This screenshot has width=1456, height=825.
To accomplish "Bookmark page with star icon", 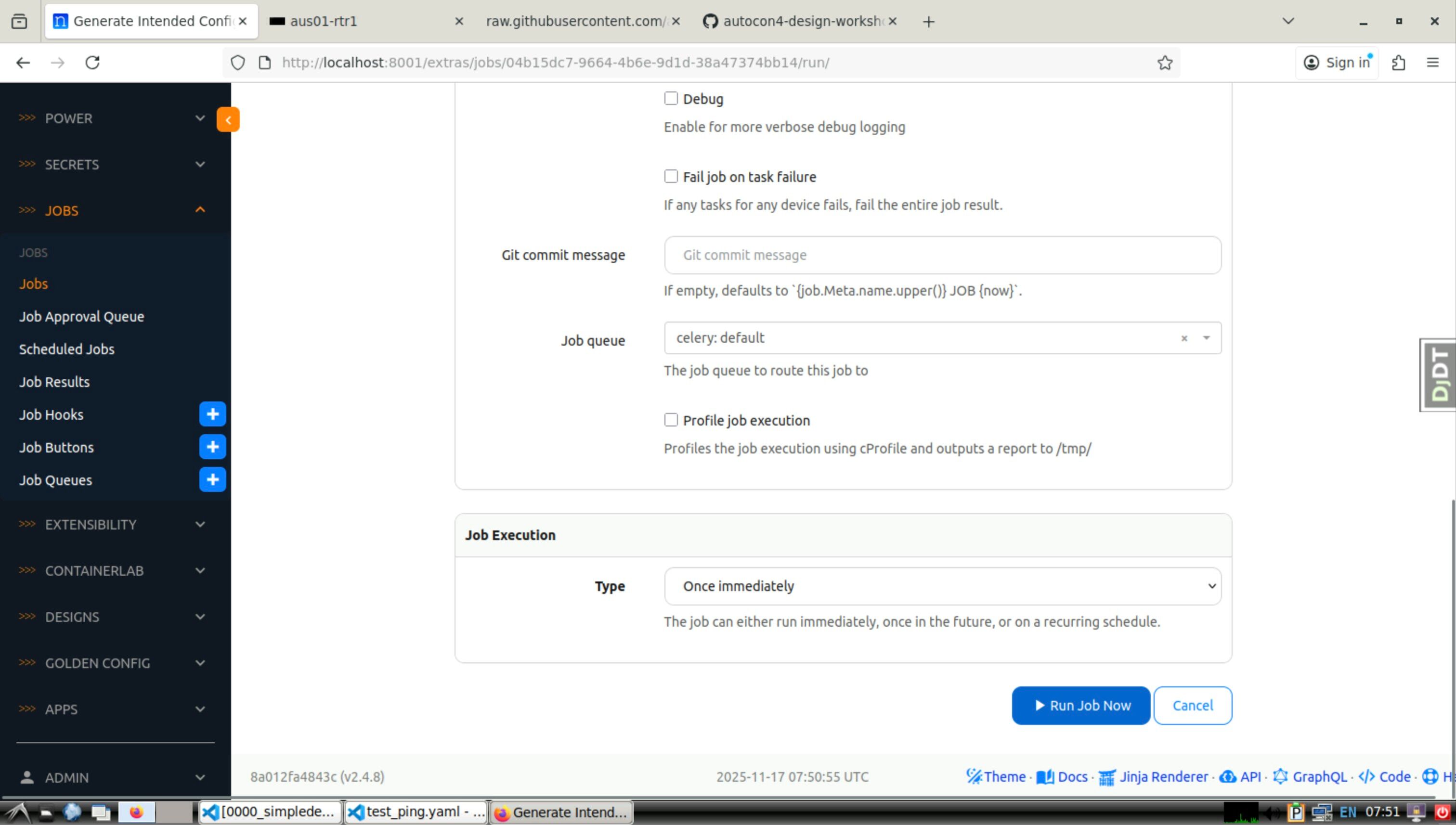I will pos(1165,62).
